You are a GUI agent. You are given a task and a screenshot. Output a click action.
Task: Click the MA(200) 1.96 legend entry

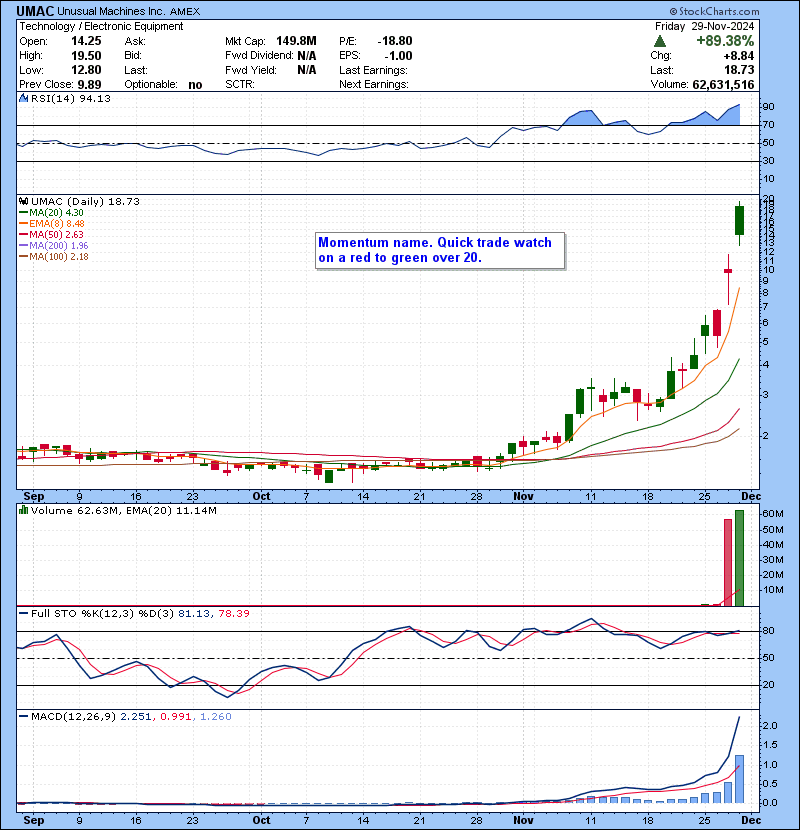(58, 246)
